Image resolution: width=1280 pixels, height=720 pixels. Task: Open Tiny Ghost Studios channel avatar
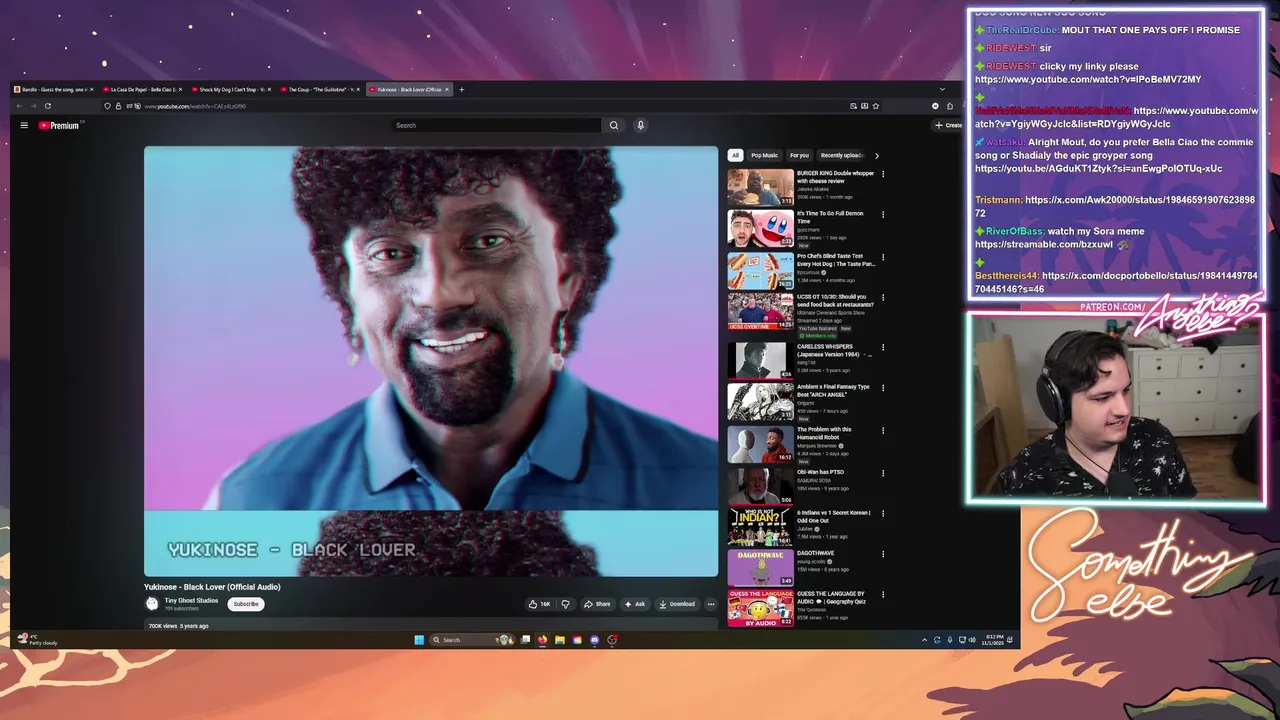pos(152,603)
